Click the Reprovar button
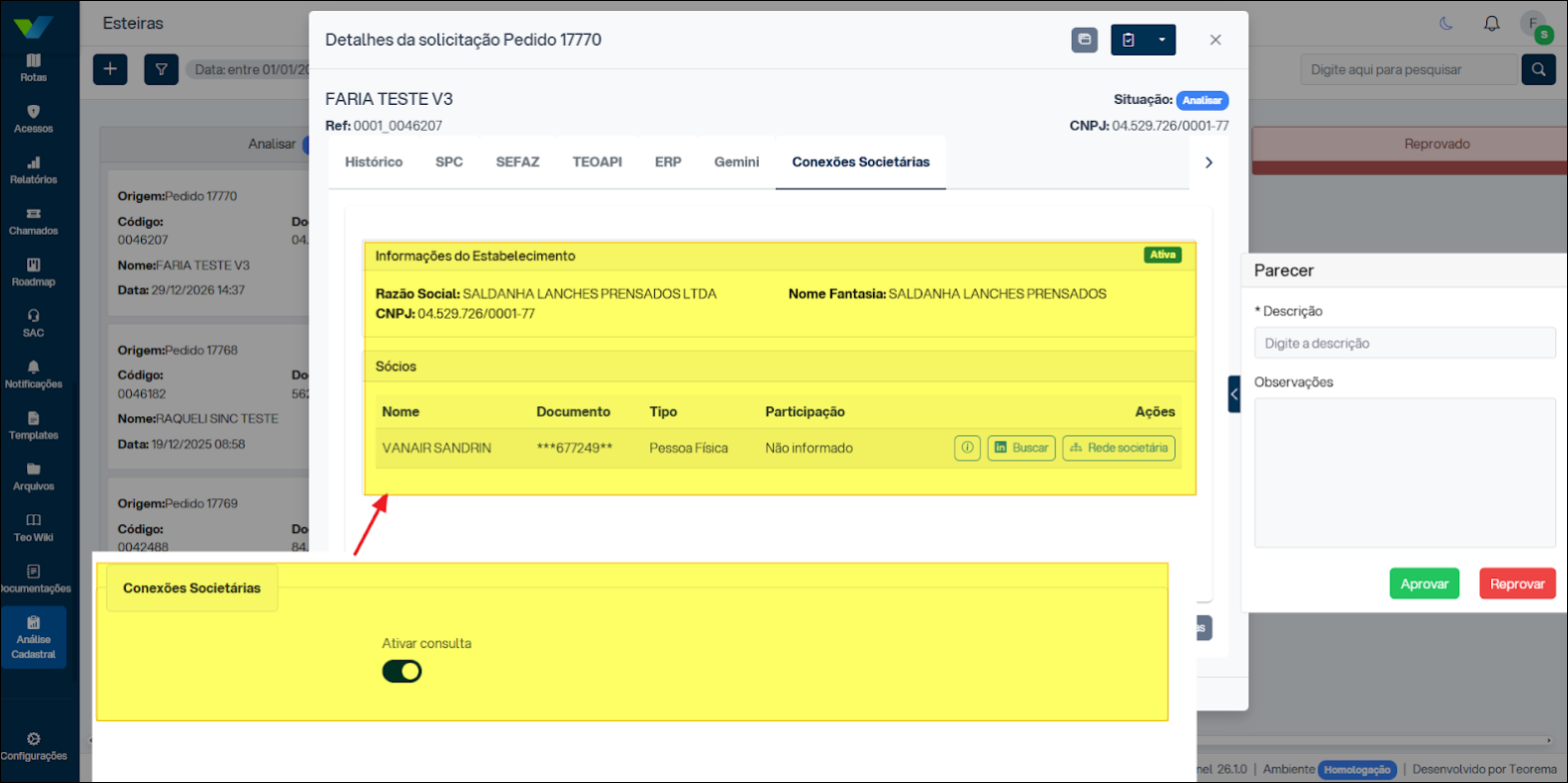Viewport: 1568px width, 783px height. 1516,583
